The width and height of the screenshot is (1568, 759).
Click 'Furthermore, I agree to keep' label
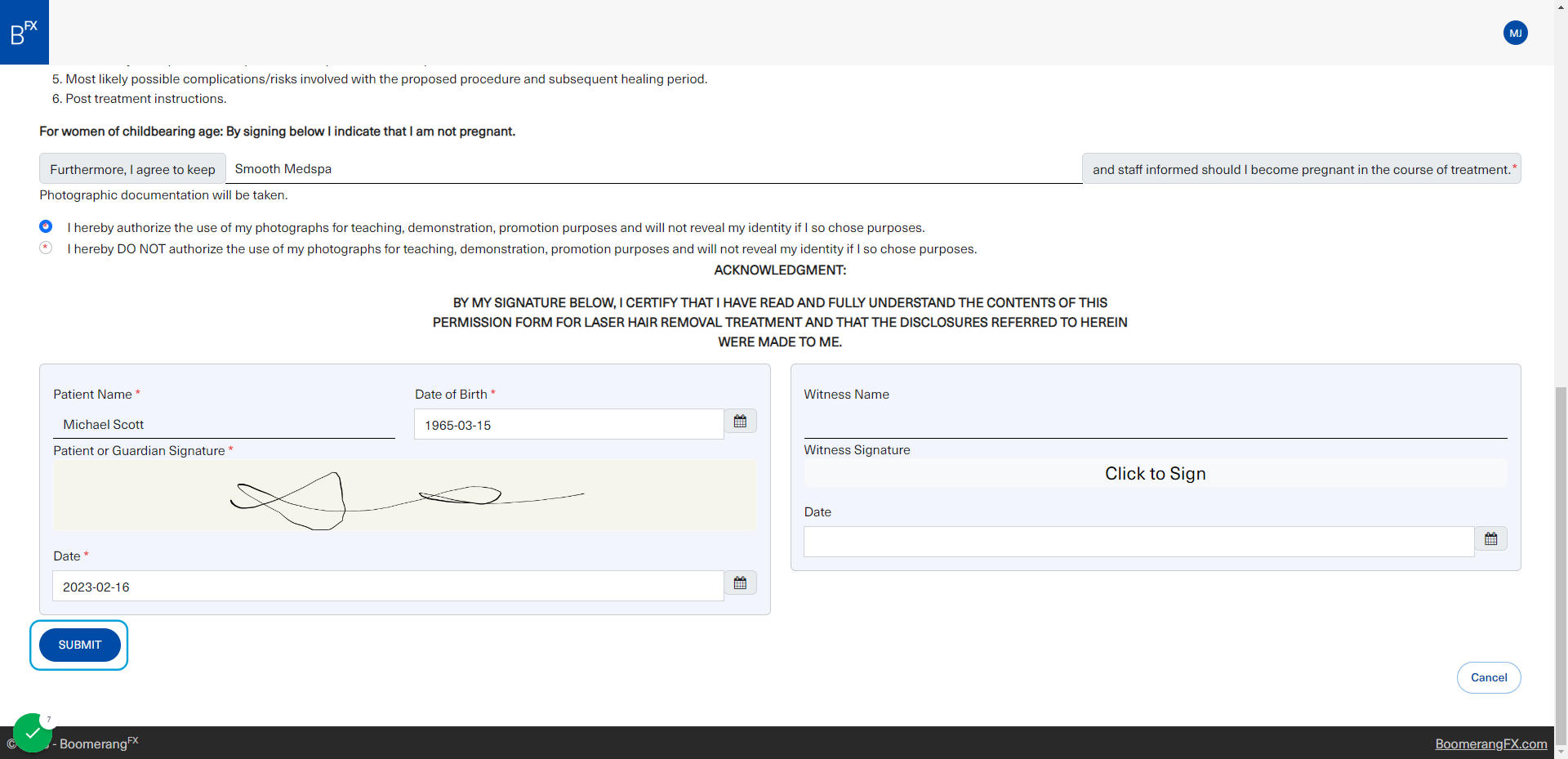click(x=132, y=169)
